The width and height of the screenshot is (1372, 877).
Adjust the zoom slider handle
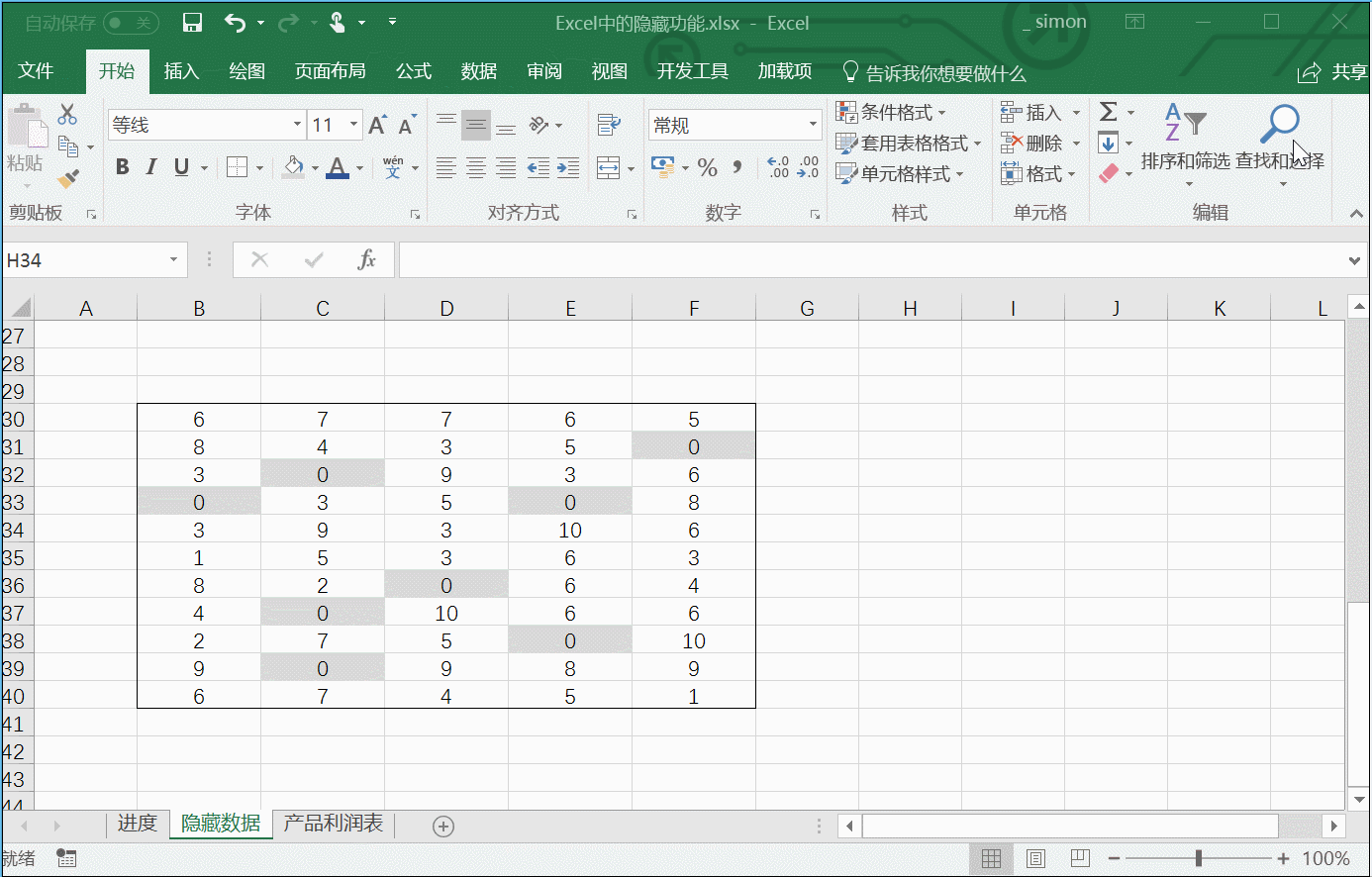click(x=1199, y=858)
